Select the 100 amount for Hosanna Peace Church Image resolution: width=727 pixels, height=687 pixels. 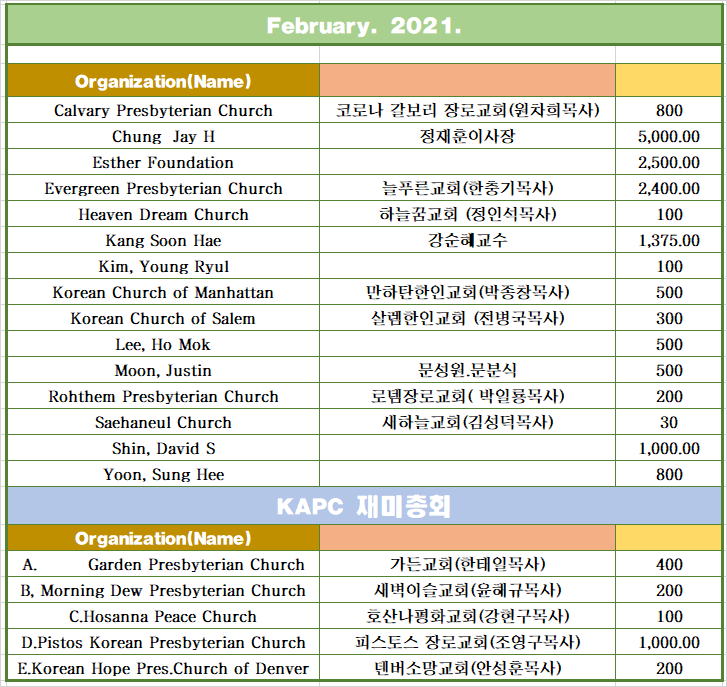coord(669,616)
